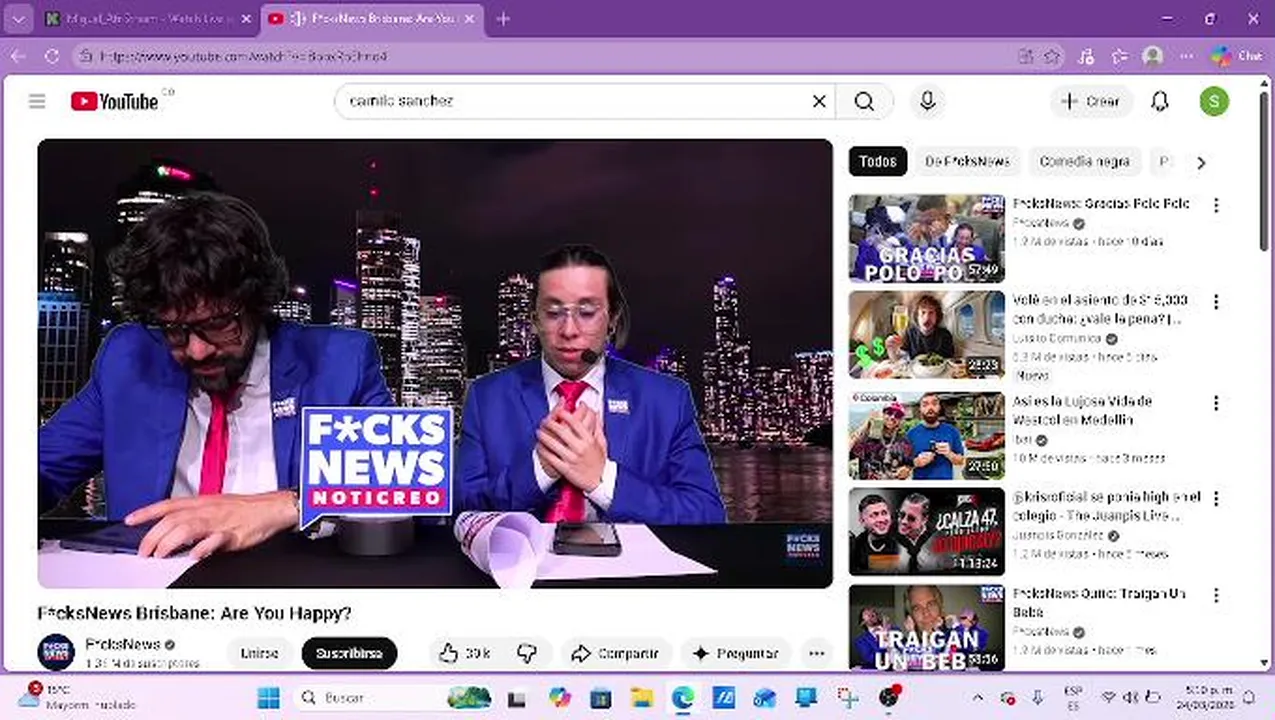Open options for Volé en el asiento video

click(x=1216, y=302)
